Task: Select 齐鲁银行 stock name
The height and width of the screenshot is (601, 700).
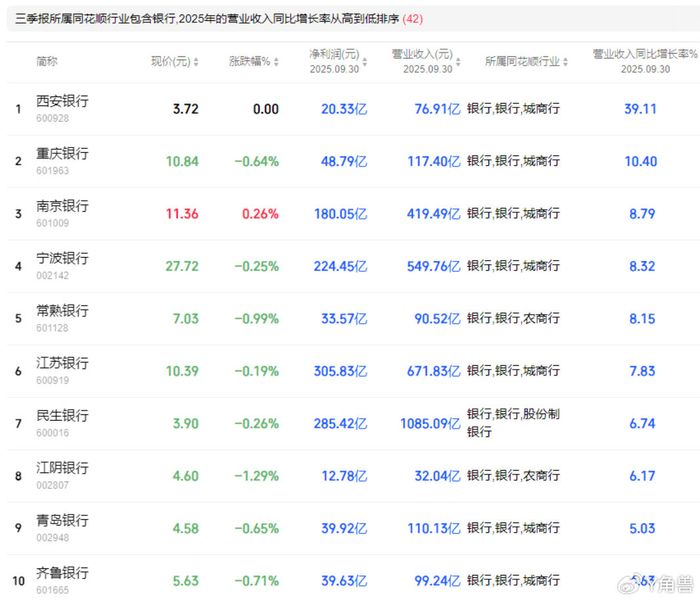Action: point(62,573)
